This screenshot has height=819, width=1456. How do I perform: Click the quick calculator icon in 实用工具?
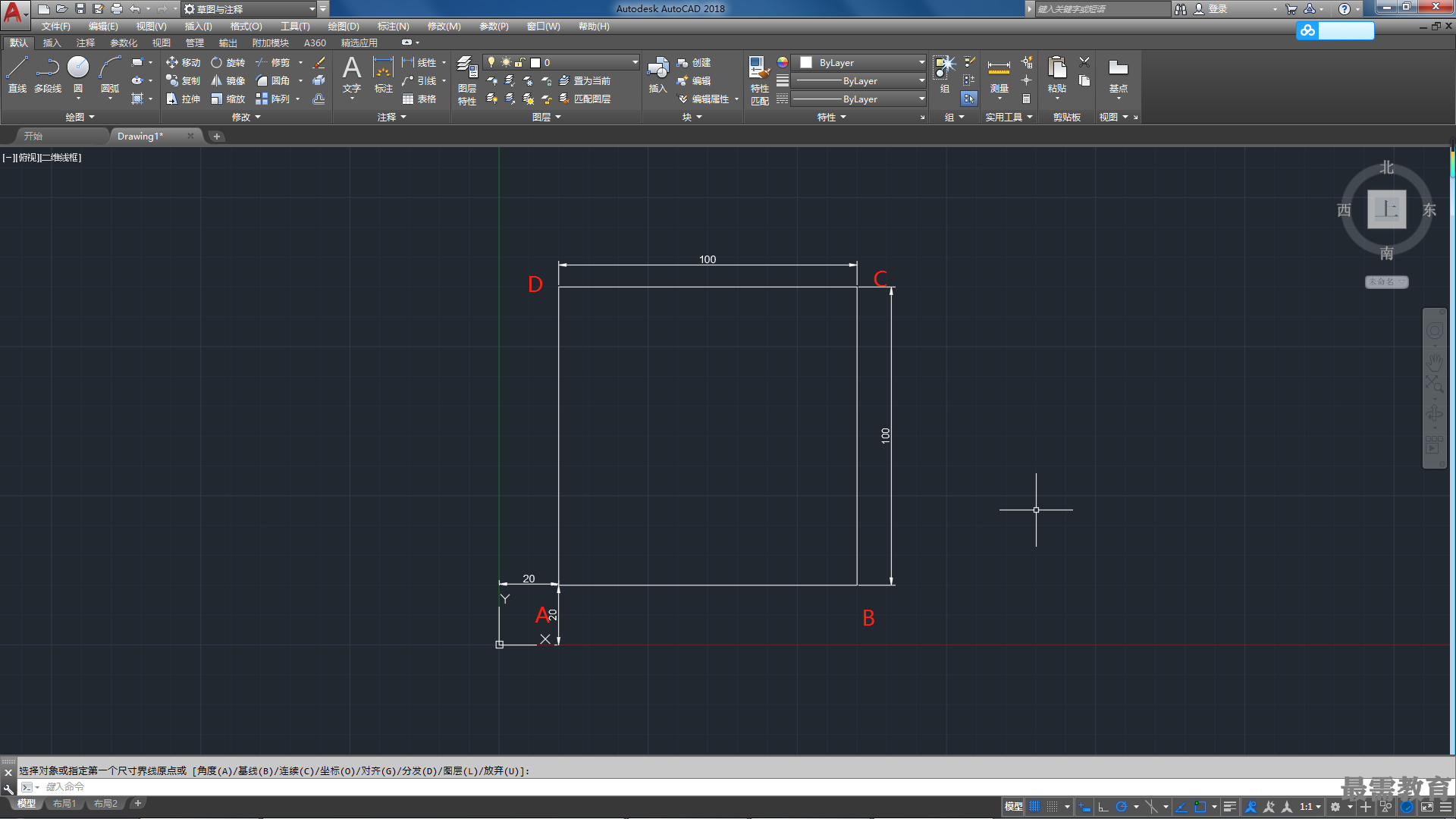click(x=1026, y=99)
